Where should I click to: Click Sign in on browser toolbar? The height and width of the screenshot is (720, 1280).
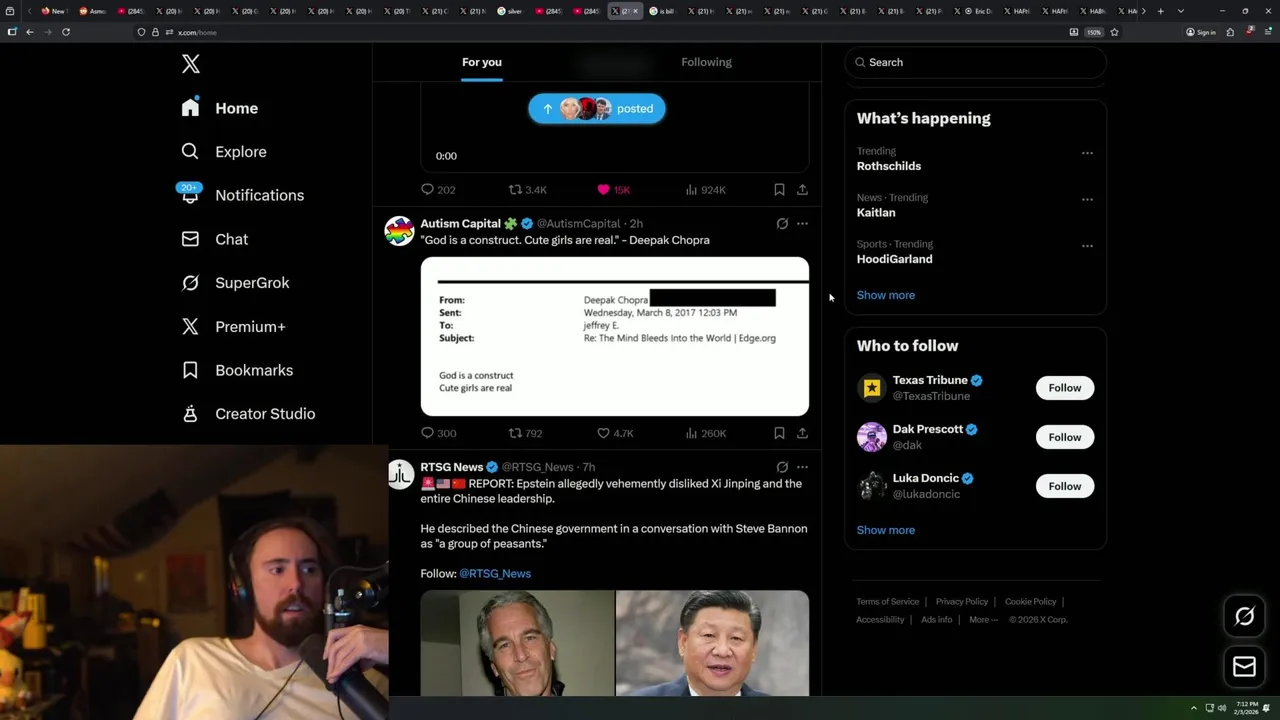pyautogui.click(x=1201, y=32)
